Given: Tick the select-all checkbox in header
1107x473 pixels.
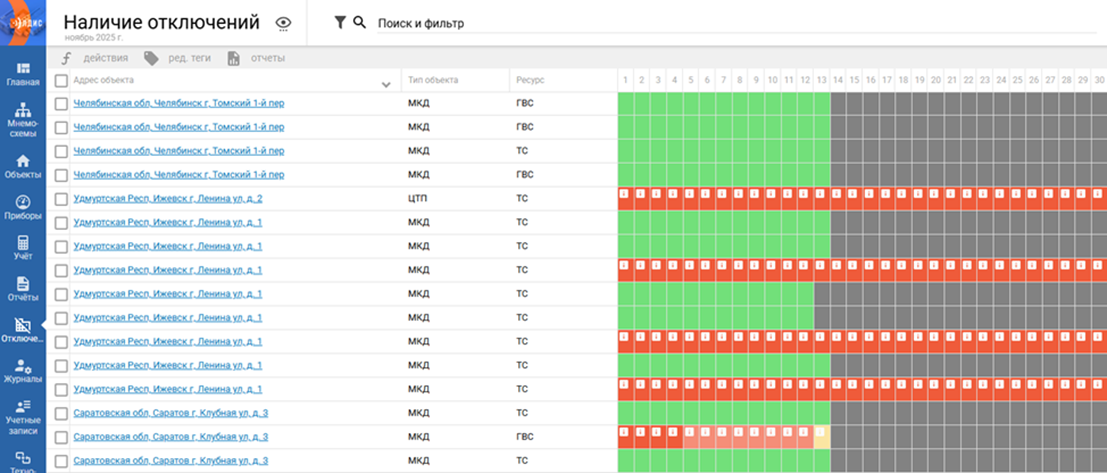Looking at the screenshot, I should [x=61, y=81].
